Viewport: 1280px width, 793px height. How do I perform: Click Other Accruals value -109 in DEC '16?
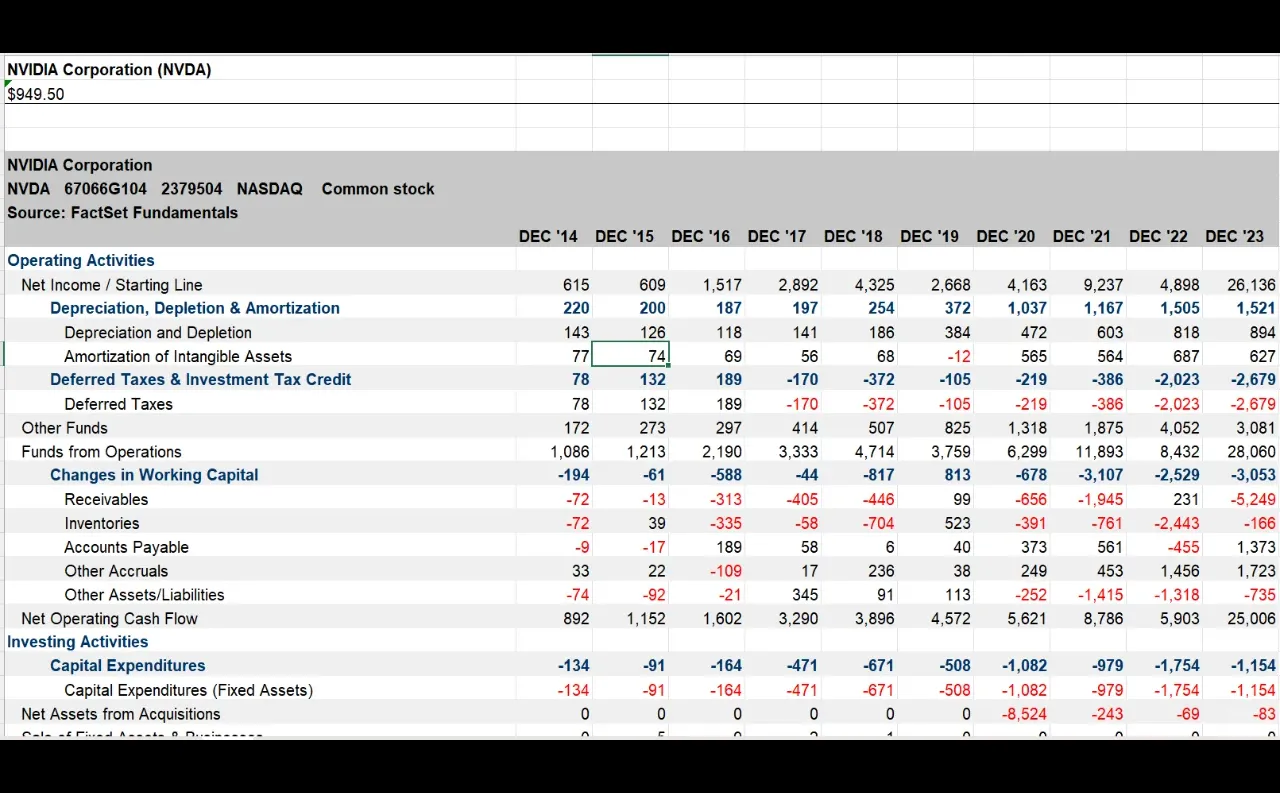pos(725,571)
